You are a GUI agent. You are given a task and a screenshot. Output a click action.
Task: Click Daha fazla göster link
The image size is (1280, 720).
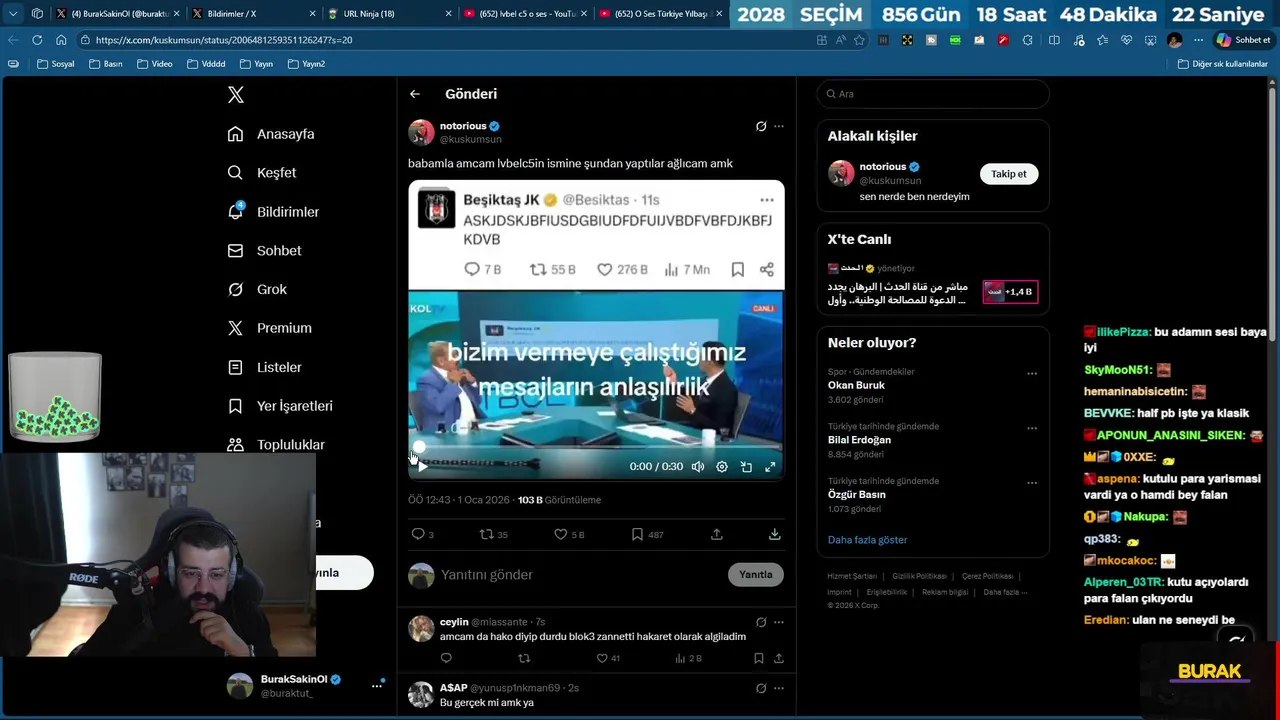tap(867, 540)
